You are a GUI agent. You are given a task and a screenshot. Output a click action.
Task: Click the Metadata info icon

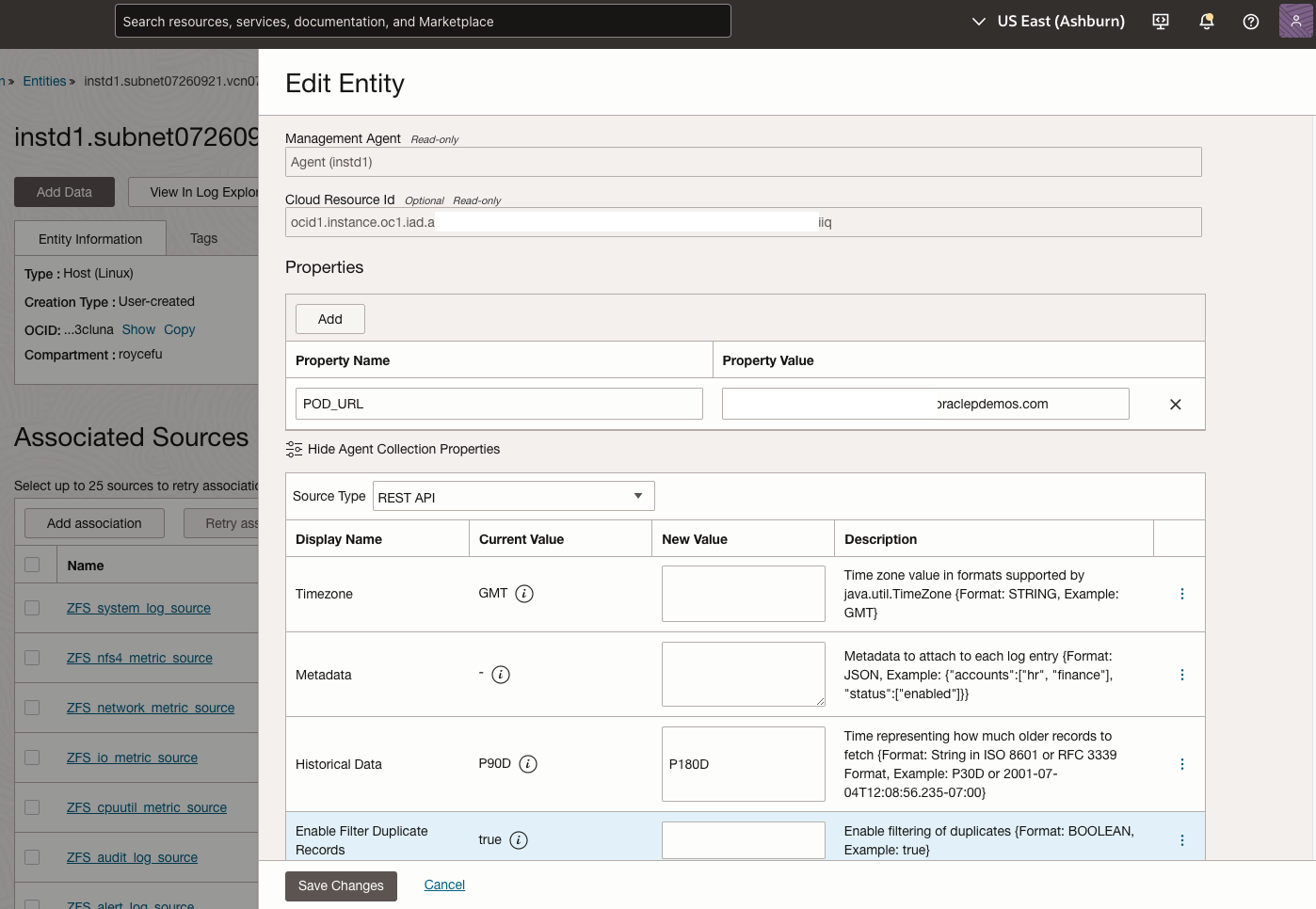pos(501,675)
